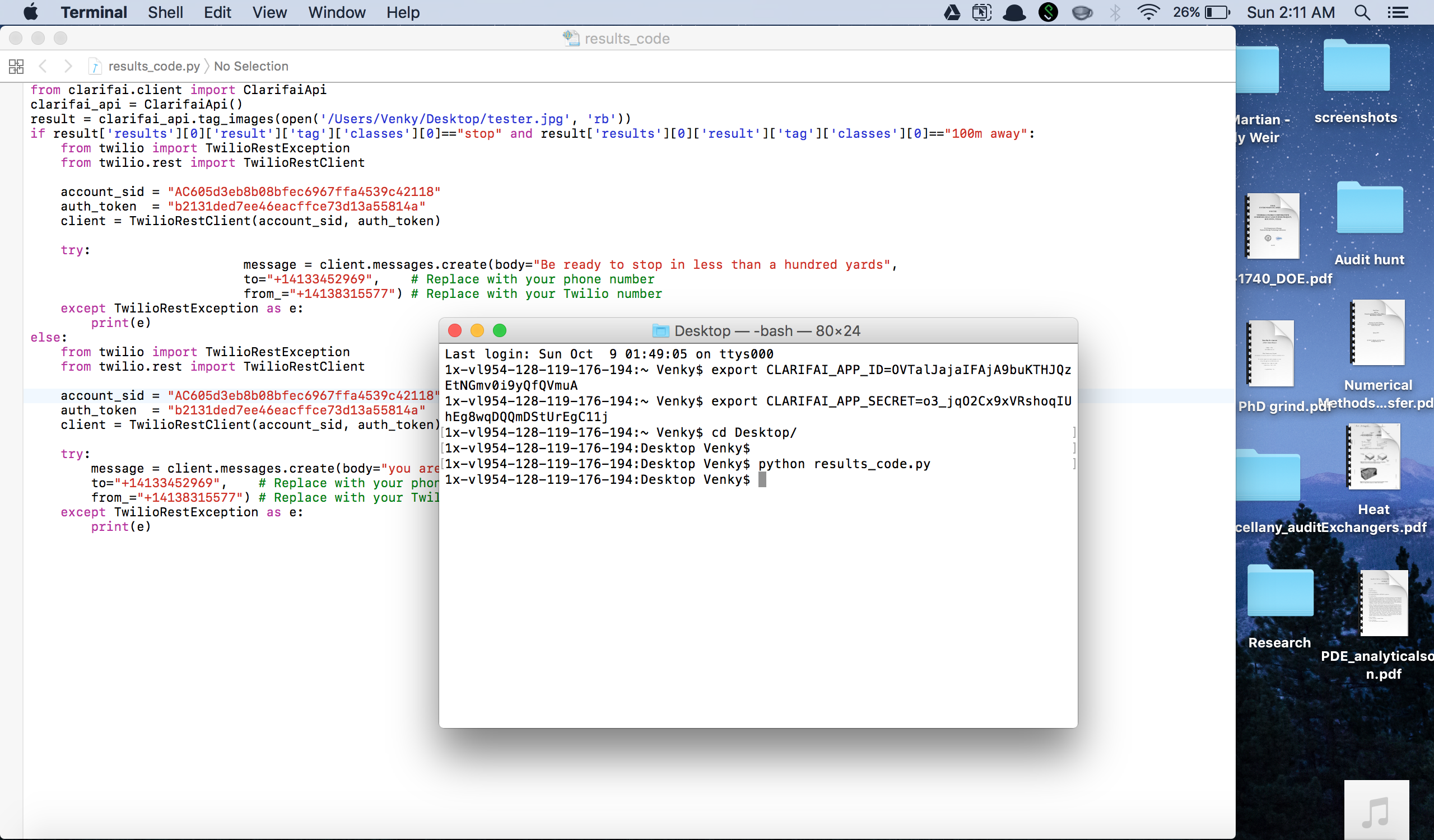Select the PhD grind.pdf file thumbnail
The width and height of the screenshot is (1434, 840).
[1270, 354]
